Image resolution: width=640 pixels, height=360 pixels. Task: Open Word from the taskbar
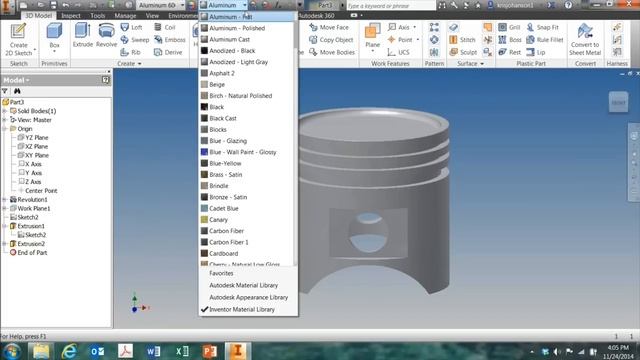(153, 351)
